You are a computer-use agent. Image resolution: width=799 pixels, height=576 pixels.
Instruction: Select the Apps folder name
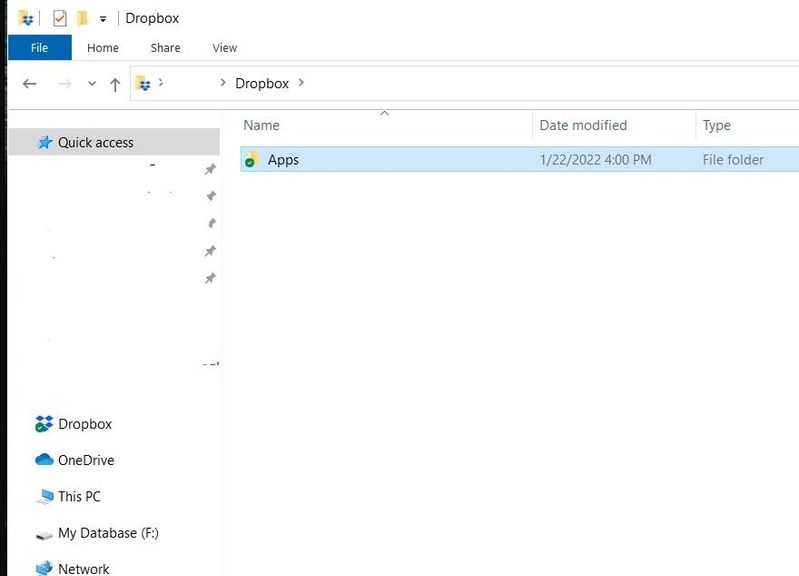tap(283, 160)
